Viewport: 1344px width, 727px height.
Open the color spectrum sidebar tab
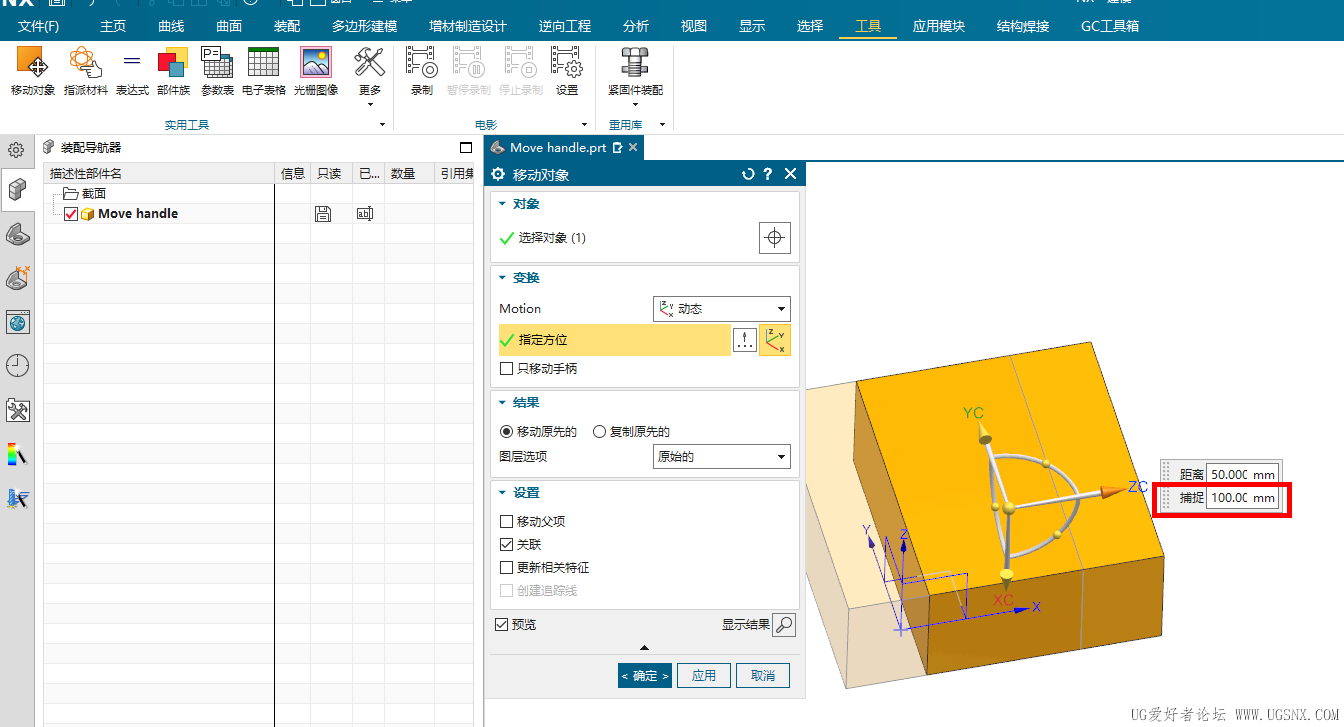(17, 454)
